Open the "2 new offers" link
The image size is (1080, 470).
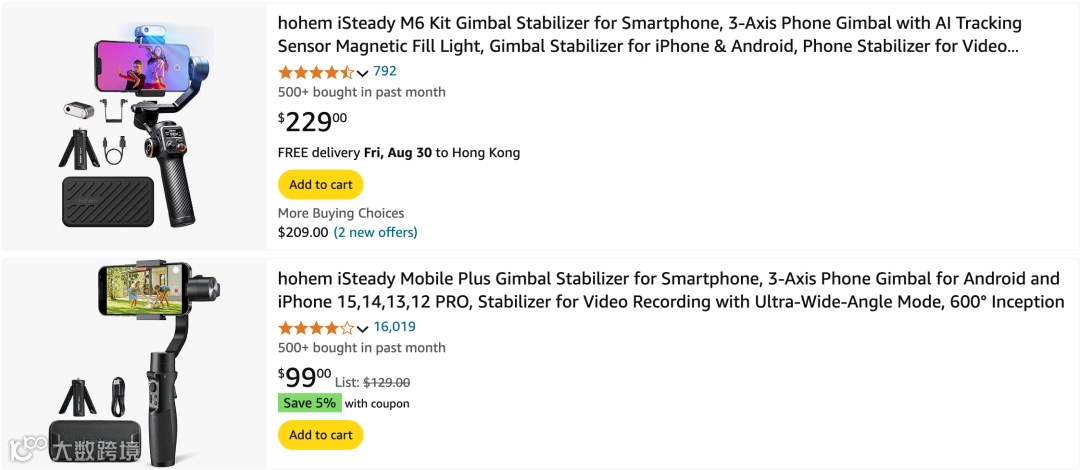tap(375, 232)
